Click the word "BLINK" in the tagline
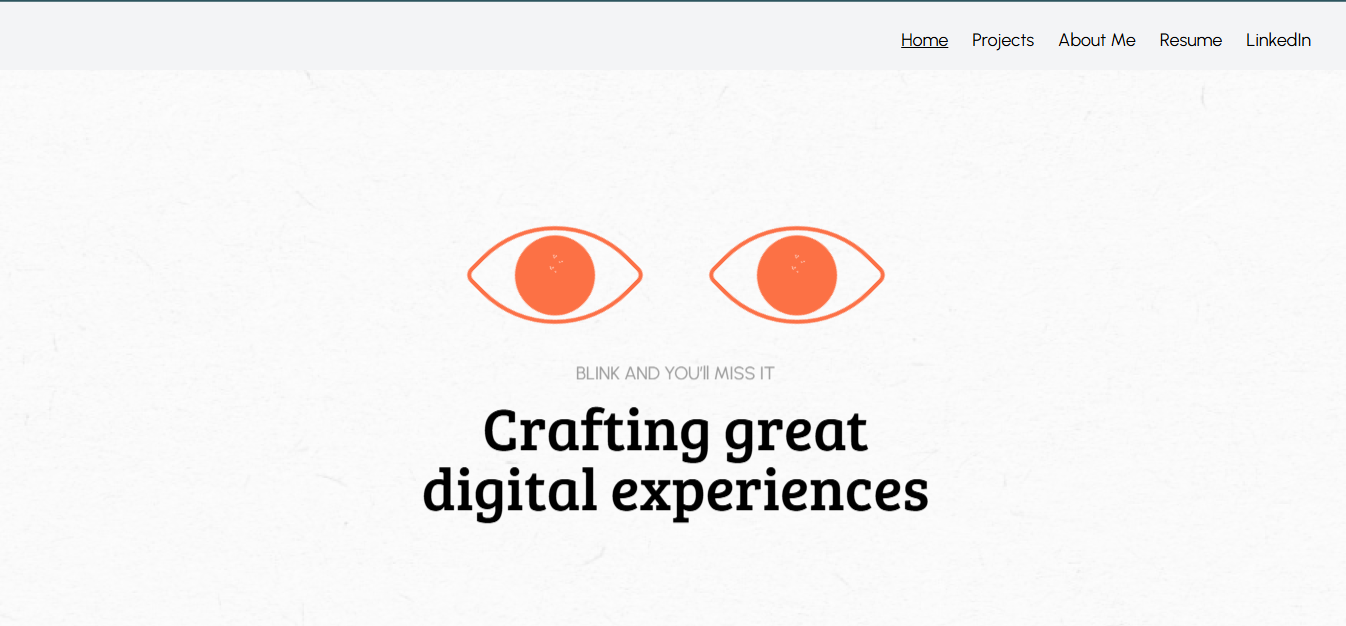This screenshot has height=626, width=1346. pyautogui.click(x=598, y=374)
